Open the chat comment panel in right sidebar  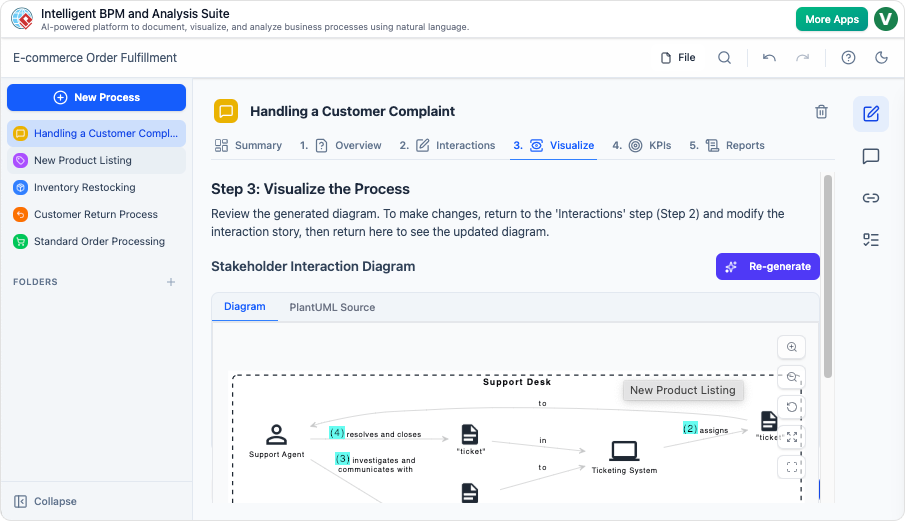coord(871,156)
